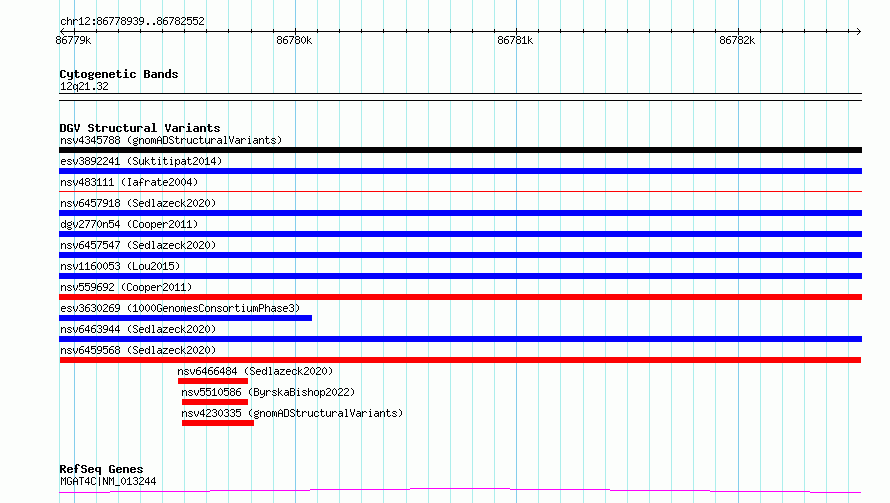Open the nsv6466484 (Sedlazeck2020) label

pyautogui.click(x=255, y=371)
